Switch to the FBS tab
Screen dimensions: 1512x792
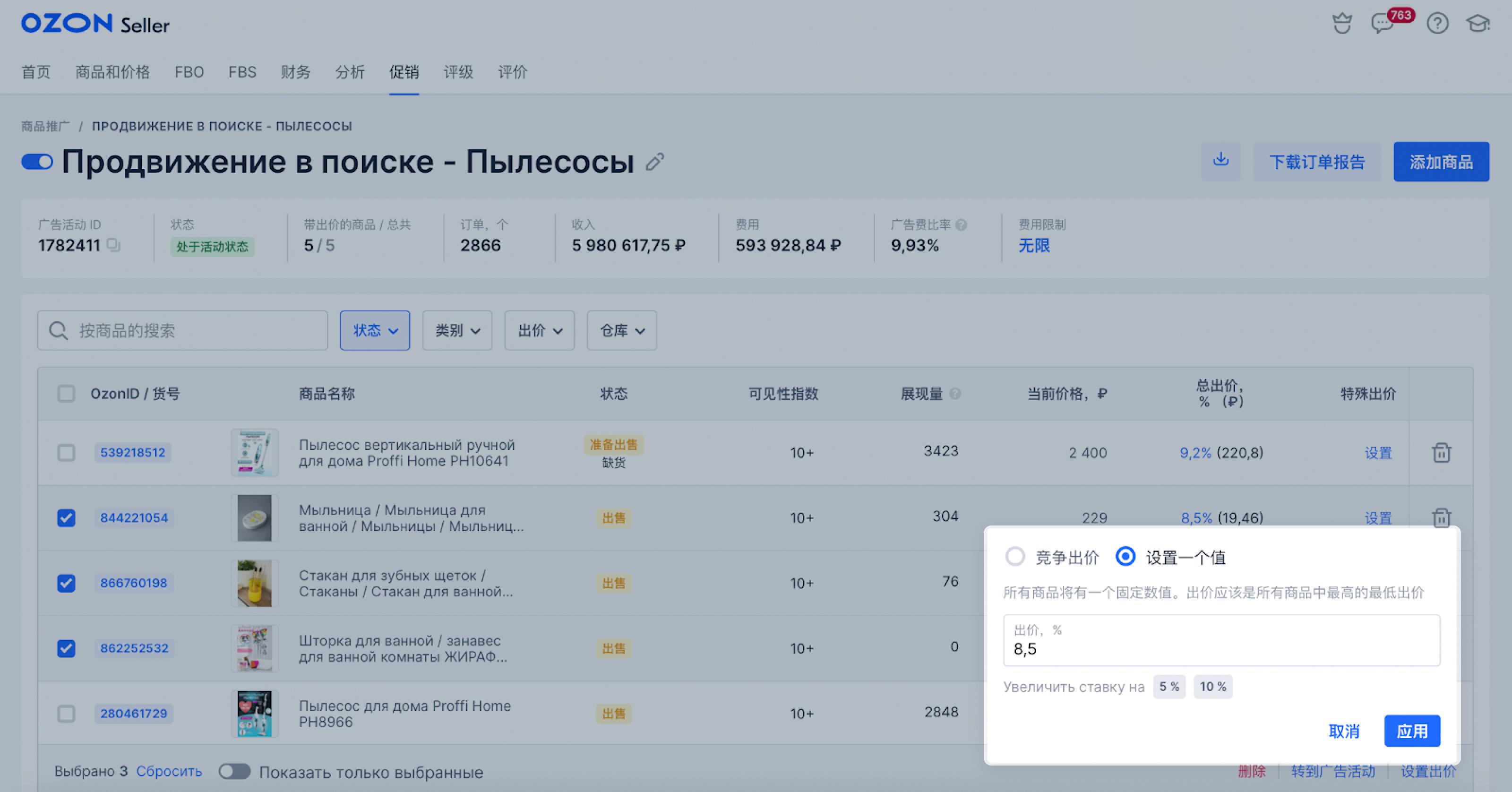(x=242, y=72)
